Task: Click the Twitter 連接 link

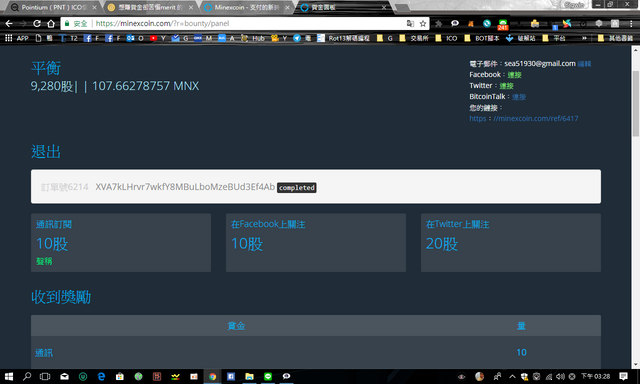Action: pos(507,86)
